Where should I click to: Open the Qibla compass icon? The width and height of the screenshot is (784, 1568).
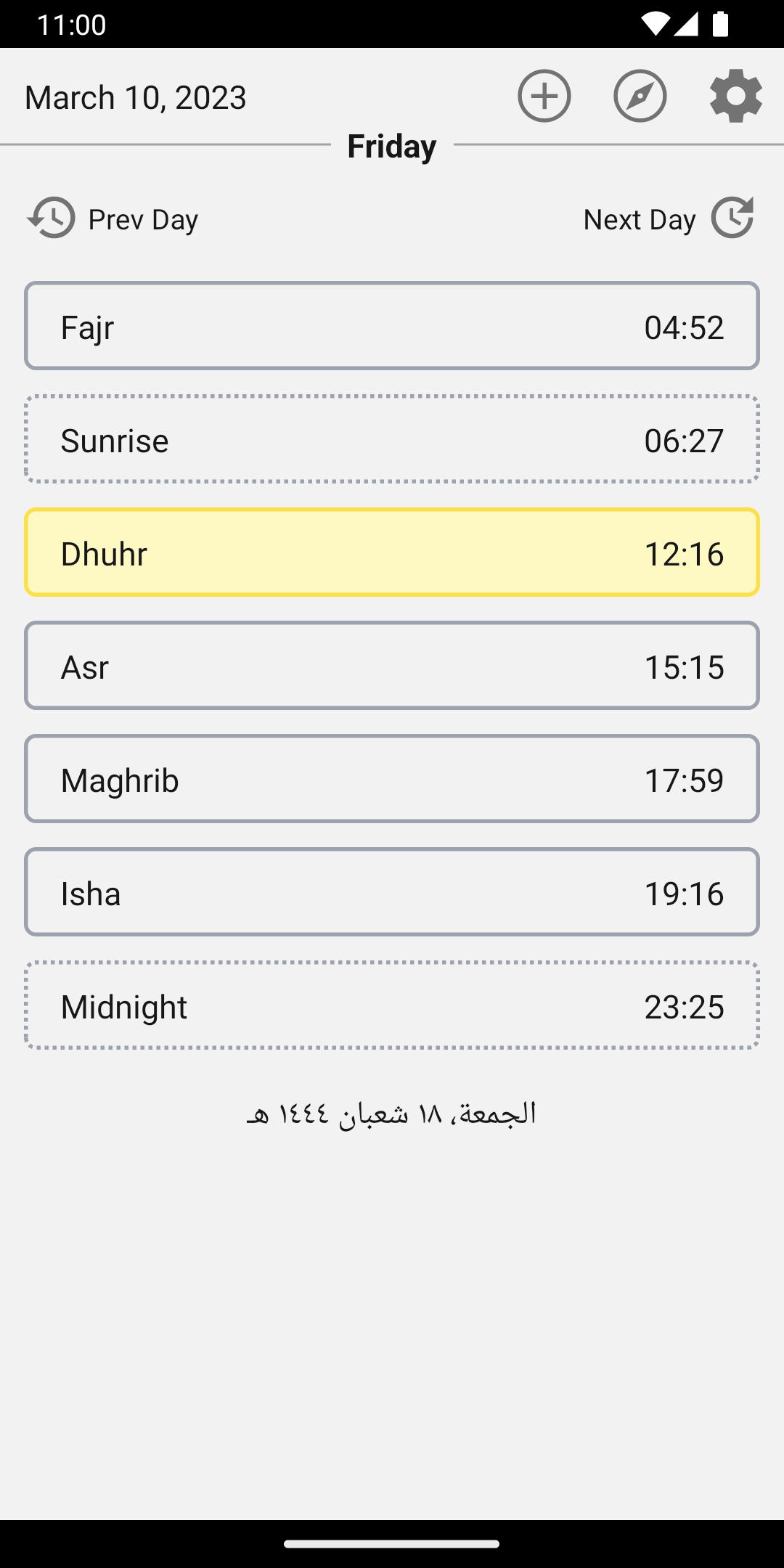click(x=640, y=96)
